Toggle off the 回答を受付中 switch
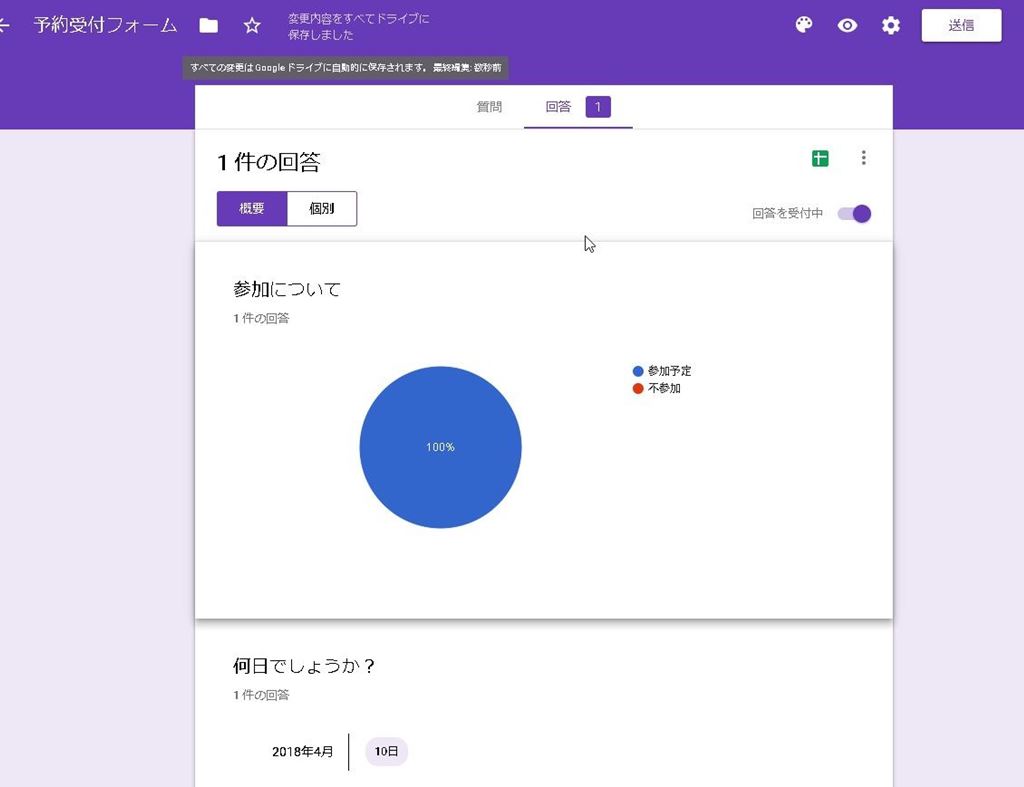Screen dimensions: 1024x787 (855, 214)
